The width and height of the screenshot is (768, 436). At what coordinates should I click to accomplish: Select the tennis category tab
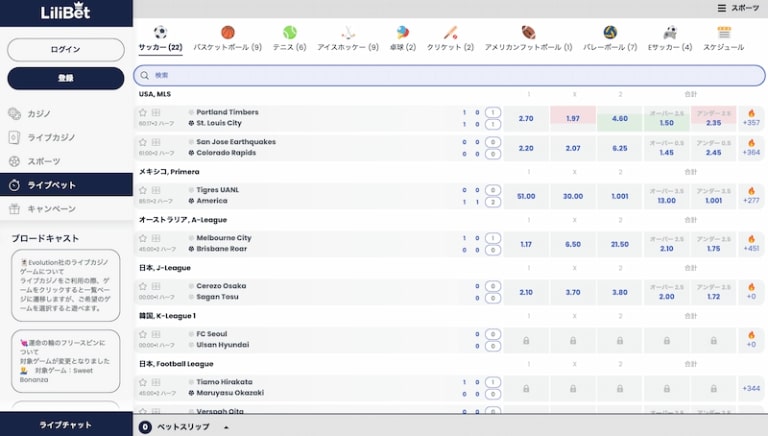[289, 39]
